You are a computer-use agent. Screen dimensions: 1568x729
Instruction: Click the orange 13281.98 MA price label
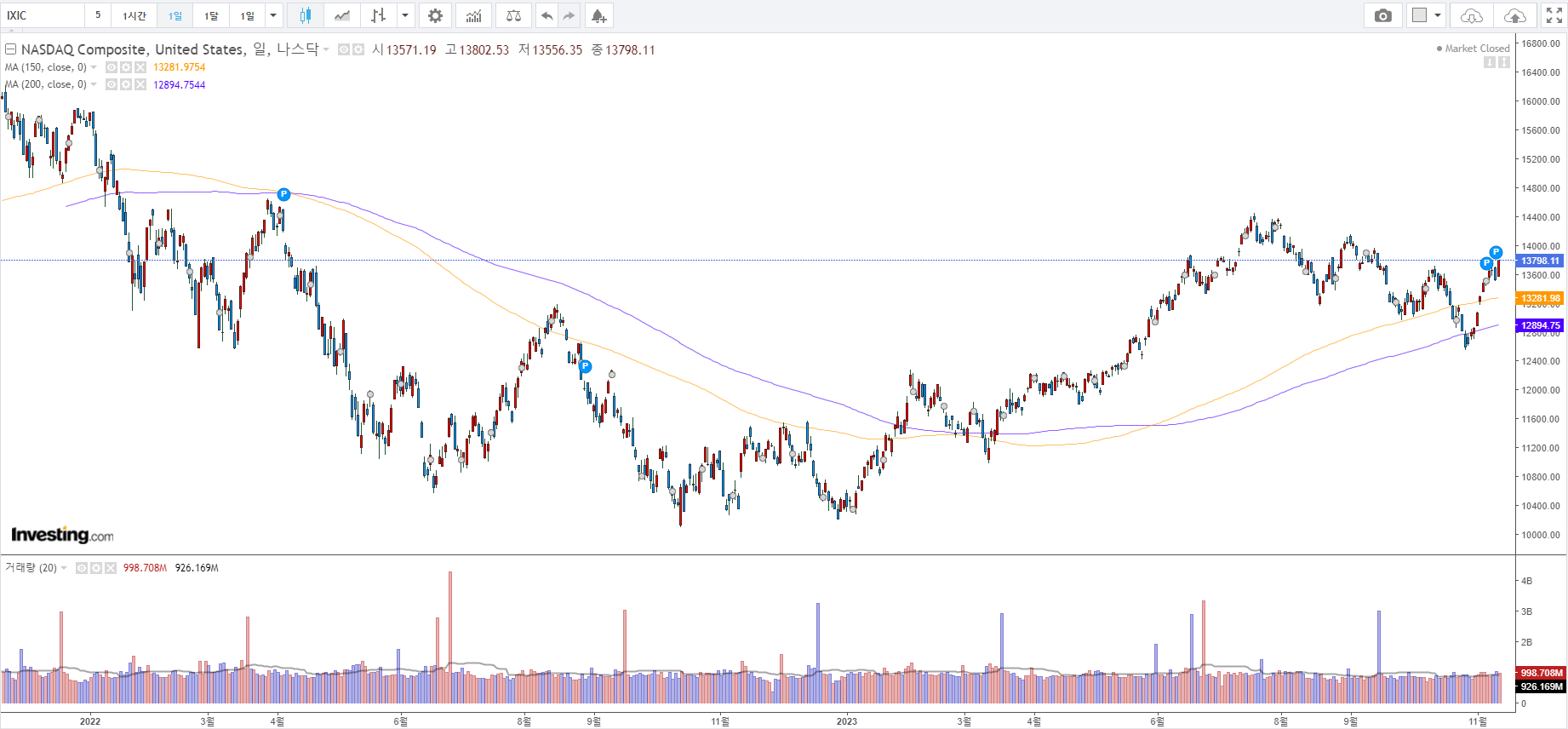pos(1540,298)
